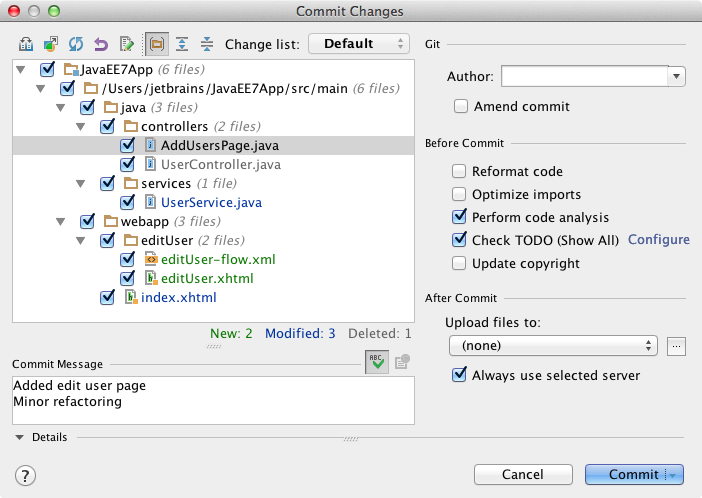
Task: Click the Show Diff toolbar icon
Action: pyautogui.click(x=26, y=44)
